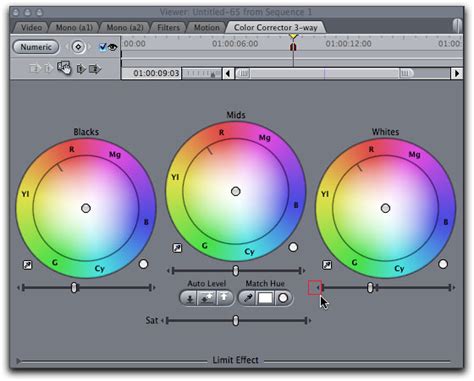
Task: Copy filter from second clip back
Action: click(x=35, y=69)
